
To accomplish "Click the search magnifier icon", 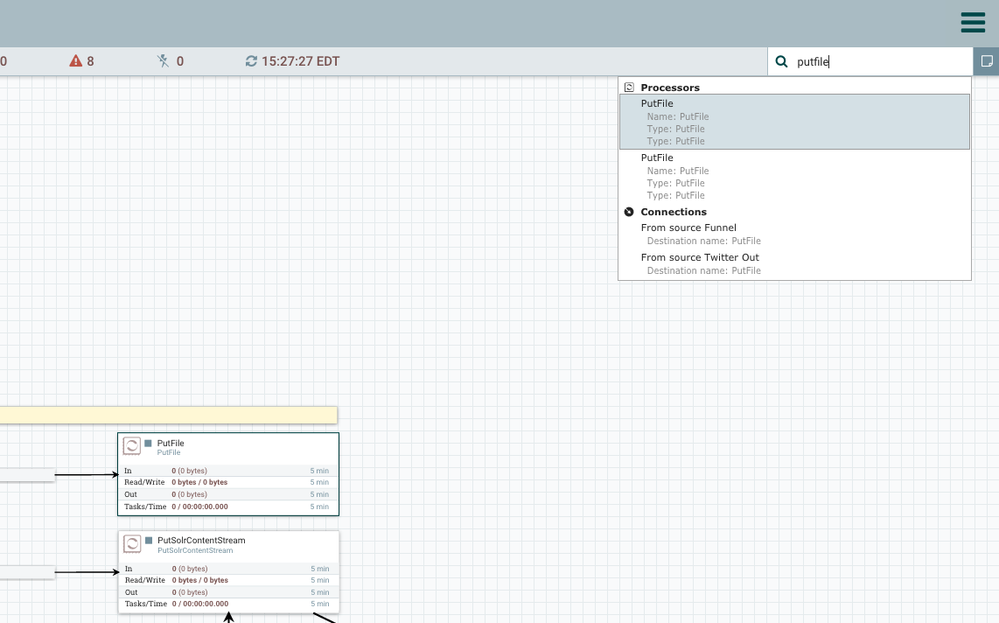I will (x=782, y=62).
